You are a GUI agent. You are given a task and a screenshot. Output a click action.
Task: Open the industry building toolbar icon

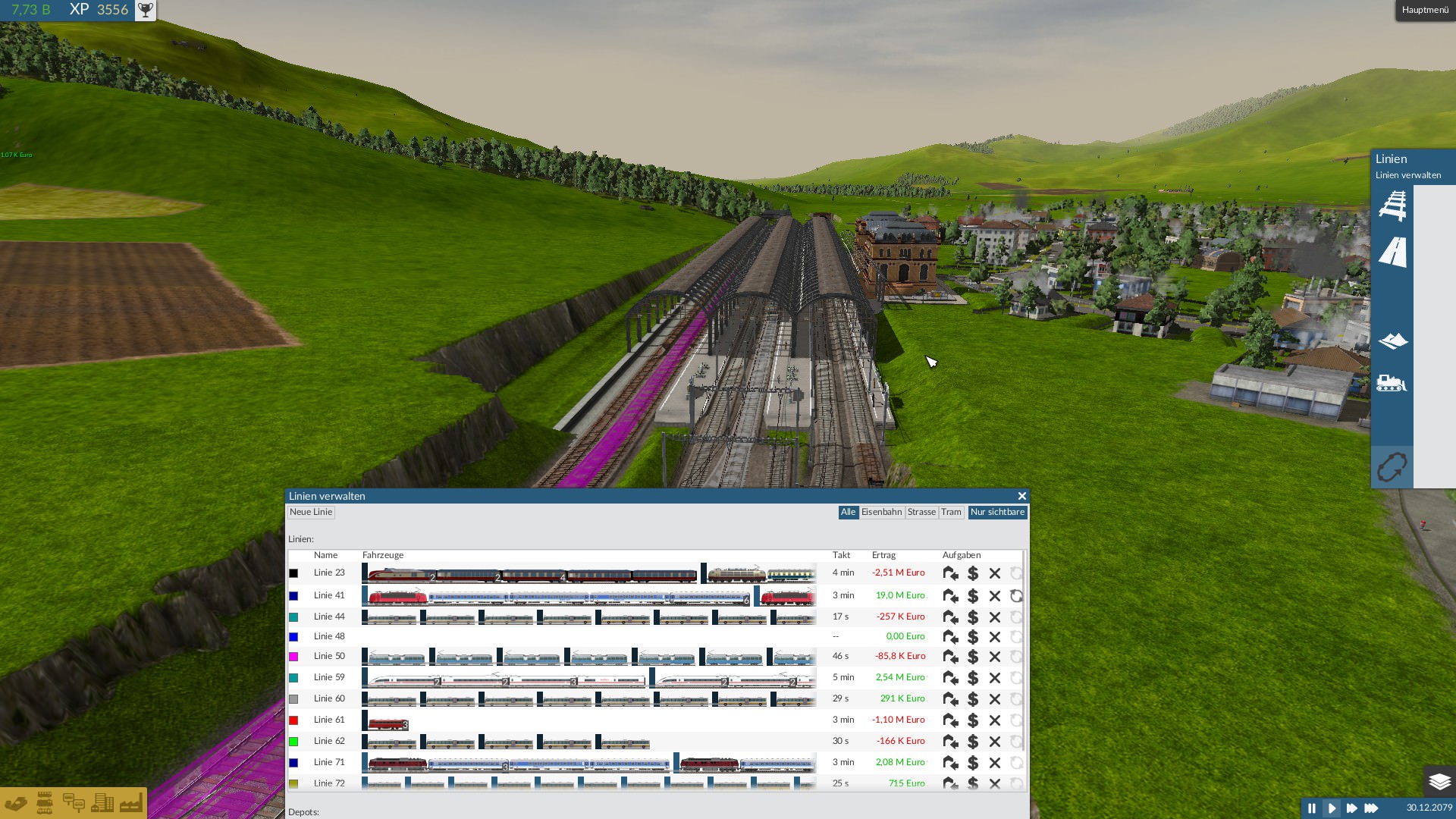pos(130,802)
